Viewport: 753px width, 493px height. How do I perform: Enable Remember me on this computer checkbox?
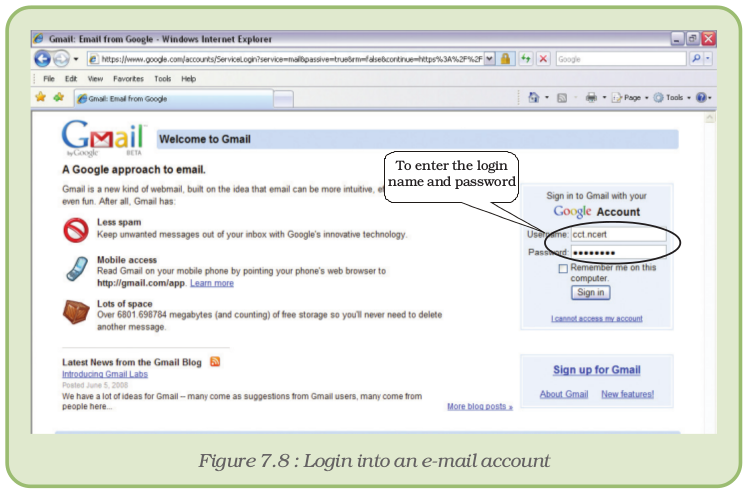[x=563, y=268]
